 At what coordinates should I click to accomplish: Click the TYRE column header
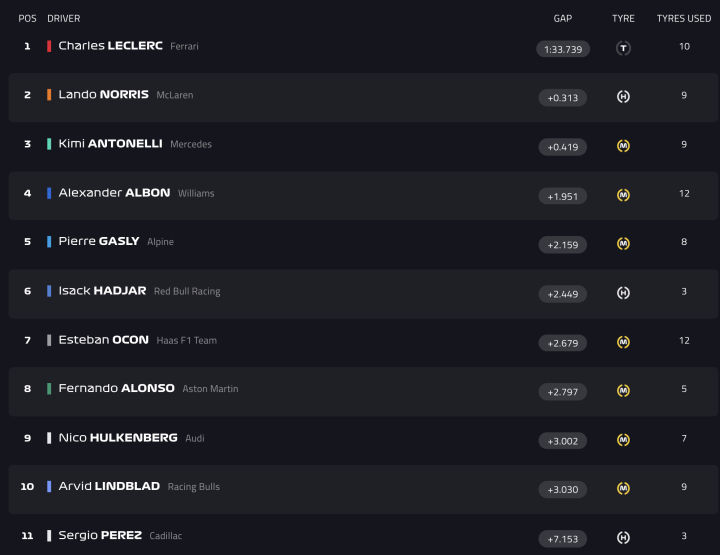[x=623, y=18]
